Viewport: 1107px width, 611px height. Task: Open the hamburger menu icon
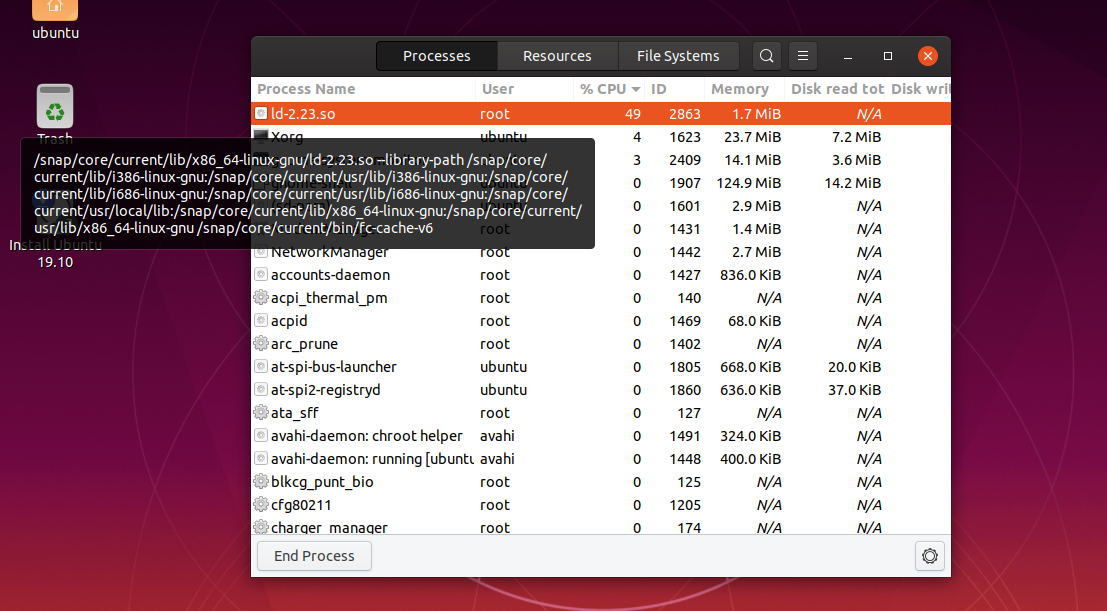click(x=803, y=56)
